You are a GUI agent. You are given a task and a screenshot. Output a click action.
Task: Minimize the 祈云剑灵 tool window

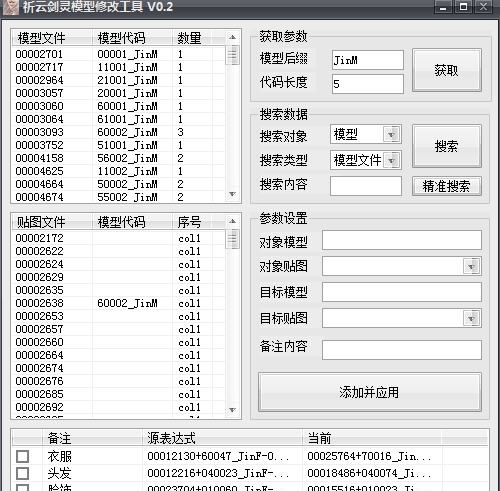[443, 7]
